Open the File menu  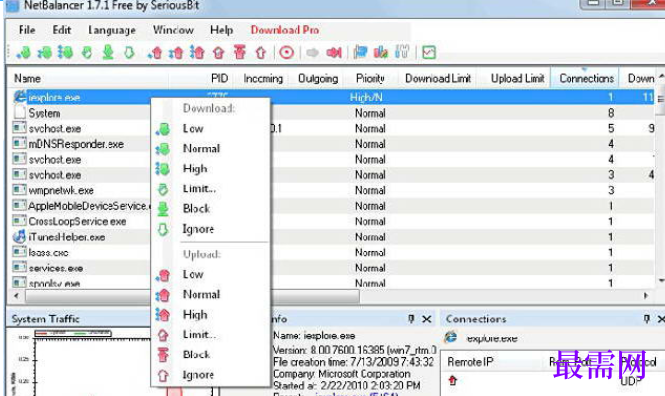(27, 30)
